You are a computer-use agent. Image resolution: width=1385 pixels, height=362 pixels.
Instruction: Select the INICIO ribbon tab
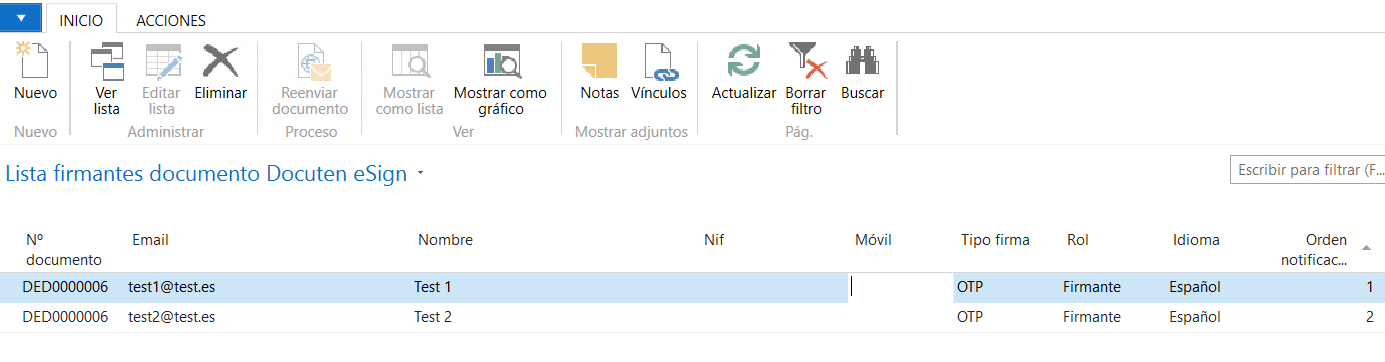(x=81, y=20)
